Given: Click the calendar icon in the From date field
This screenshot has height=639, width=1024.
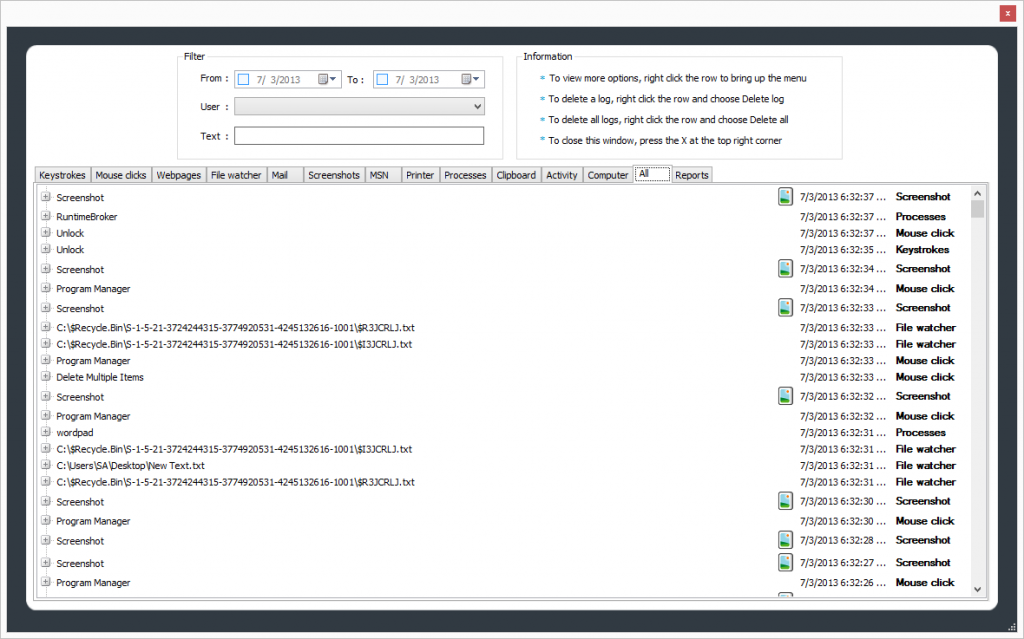Looking at the screenshot, I should 323,79.
